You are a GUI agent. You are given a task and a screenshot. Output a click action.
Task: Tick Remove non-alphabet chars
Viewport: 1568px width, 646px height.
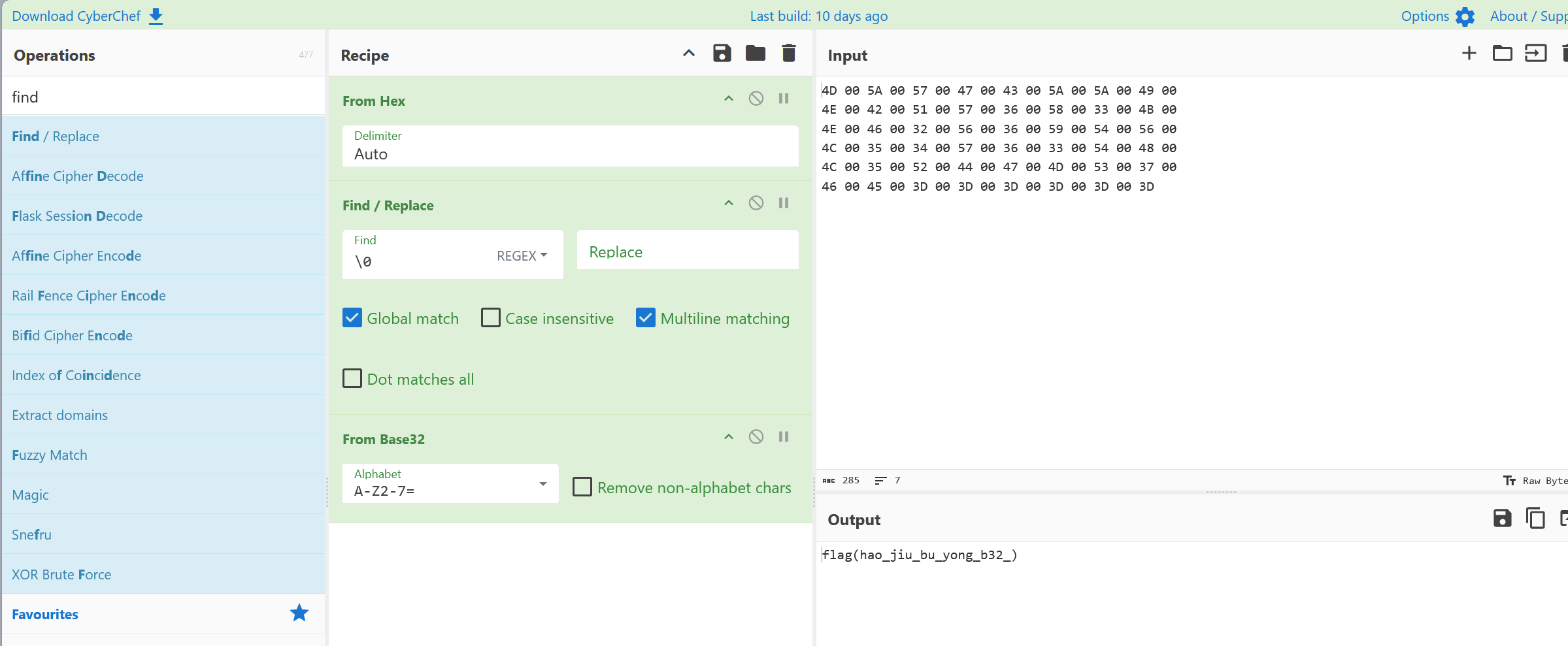pyautogui.click(x=582, y=487)
